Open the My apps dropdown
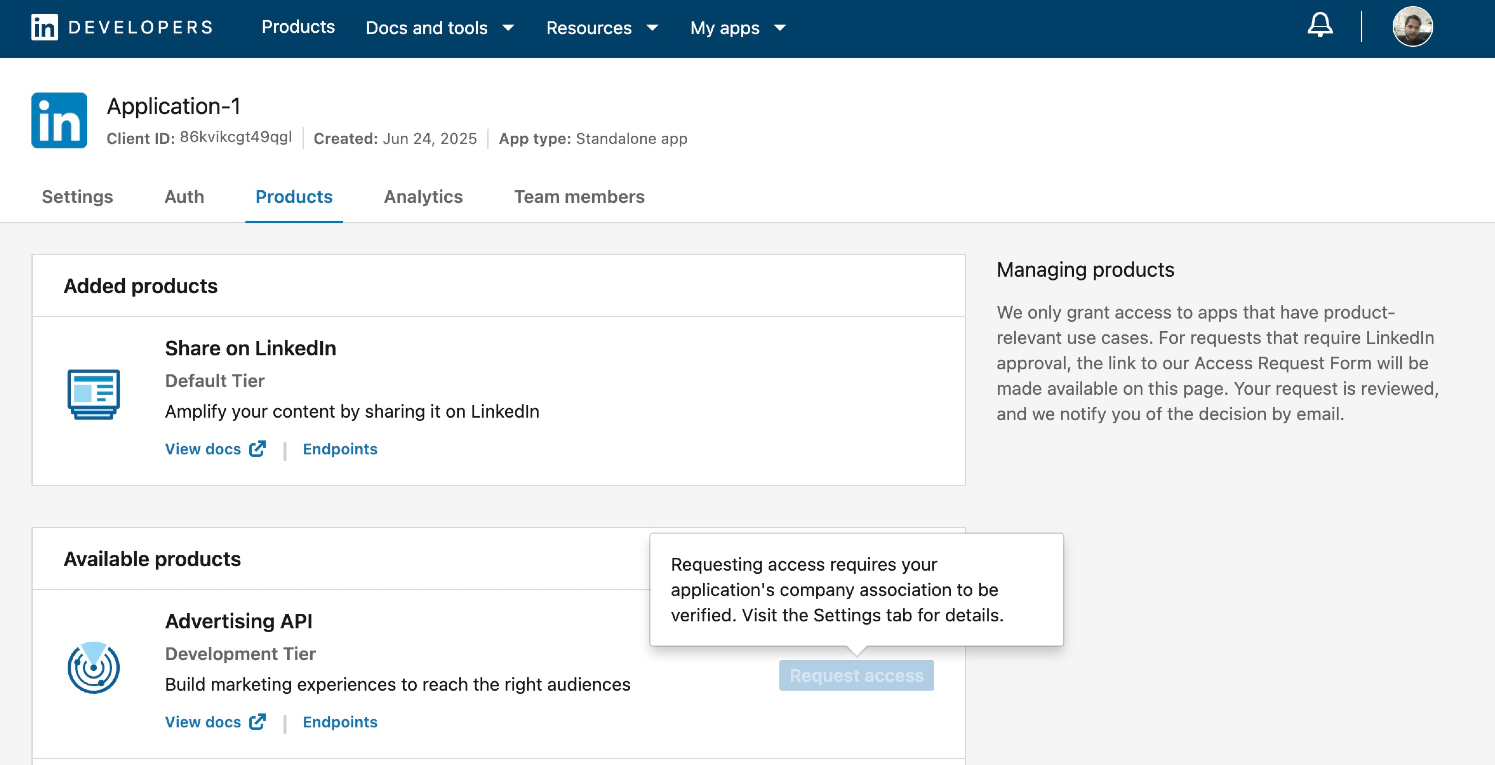1495x765 pixels. (738, 28)
